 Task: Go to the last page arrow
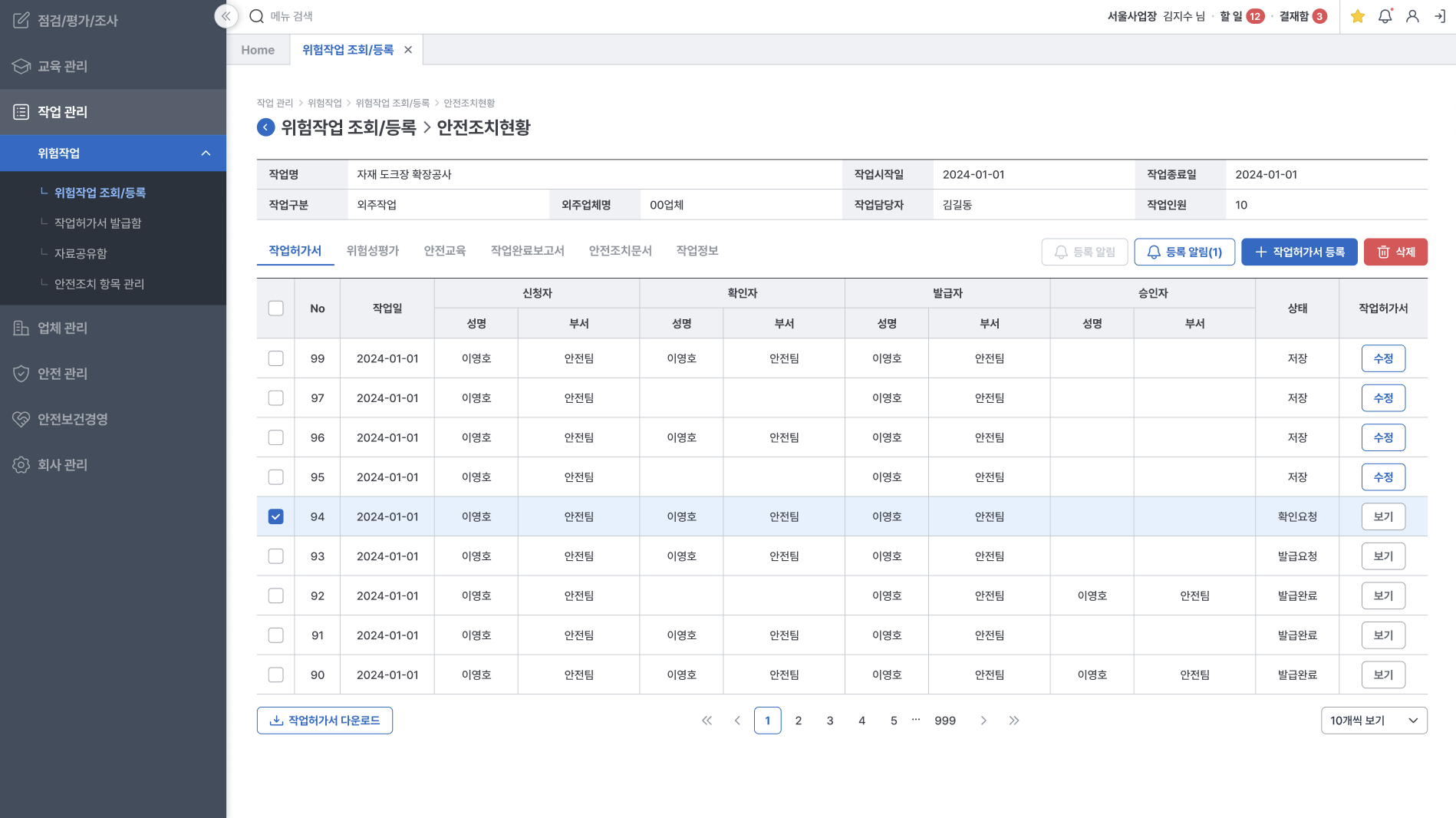[x=1013, y=721]
